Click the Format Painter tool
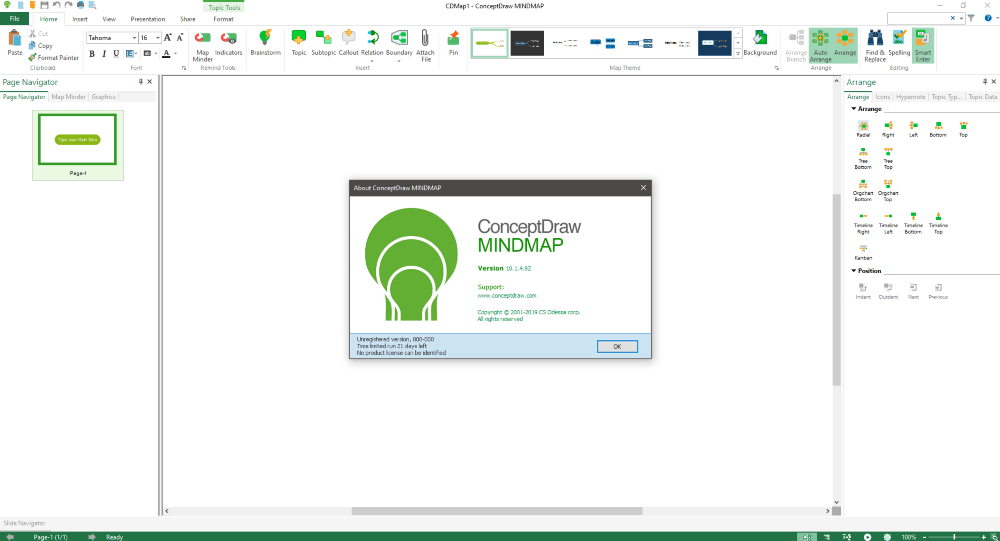Screen dimensions: 1000x541 tap(54, 57)
